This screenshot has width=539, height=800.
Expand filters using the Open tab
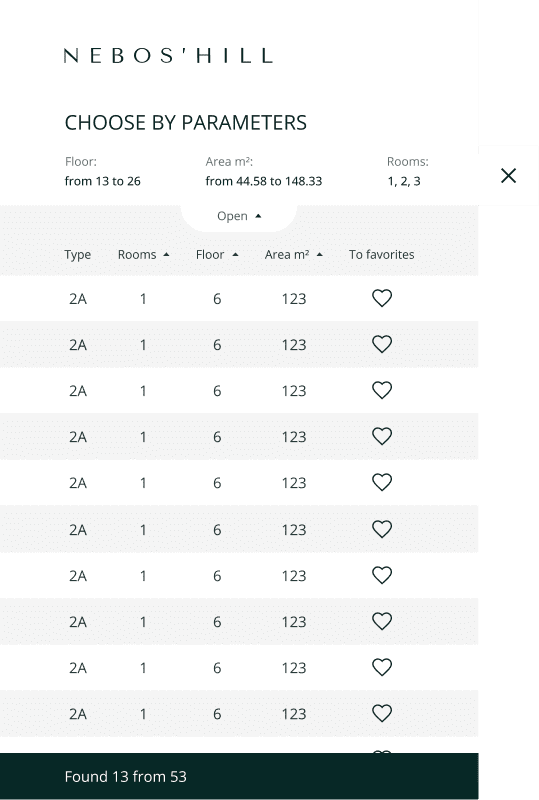pos(239,216)
